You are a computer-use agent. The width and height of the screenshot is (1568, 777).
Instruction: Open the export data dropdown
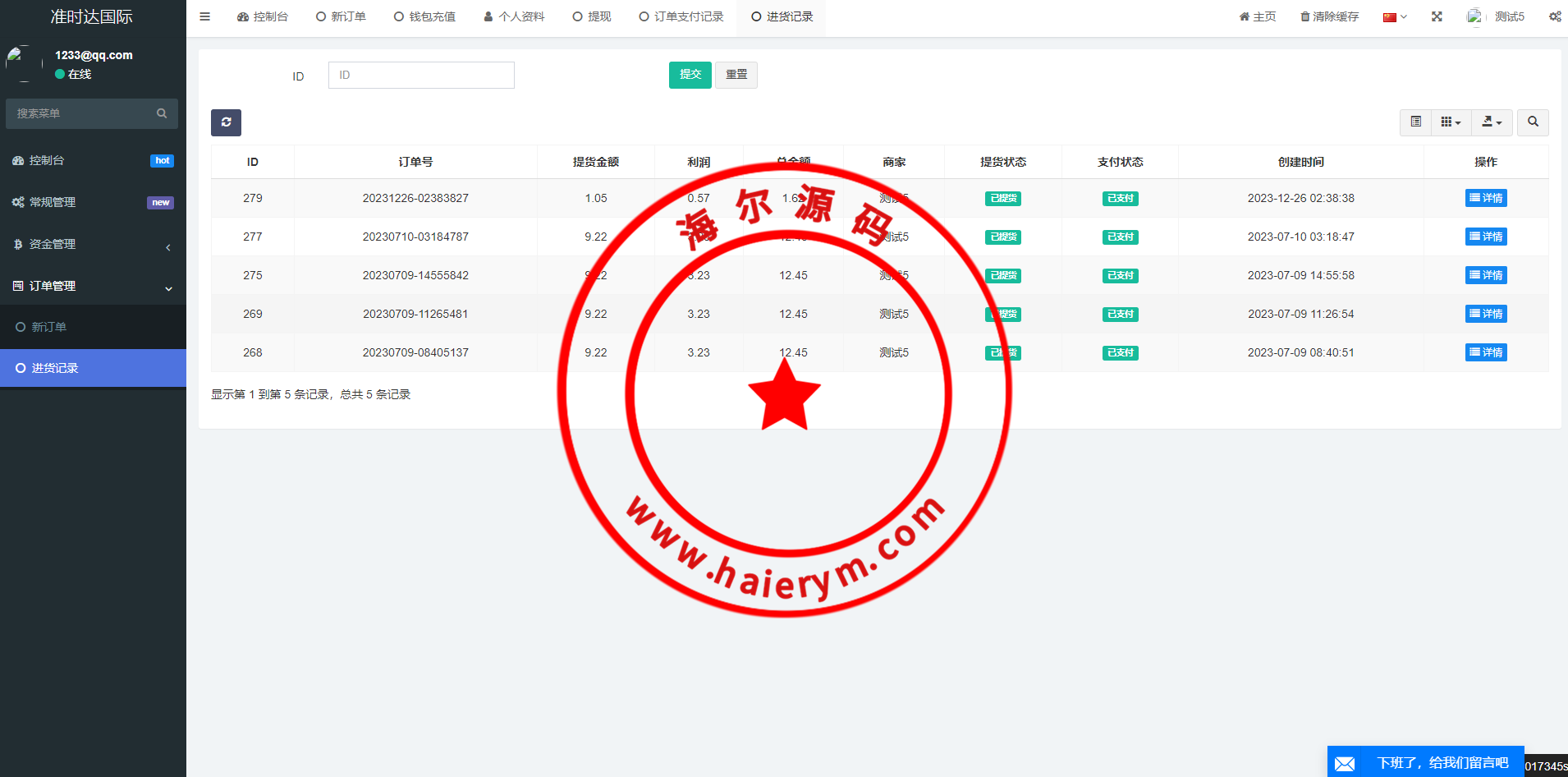pyautogui.click(x=1492, y=122)
